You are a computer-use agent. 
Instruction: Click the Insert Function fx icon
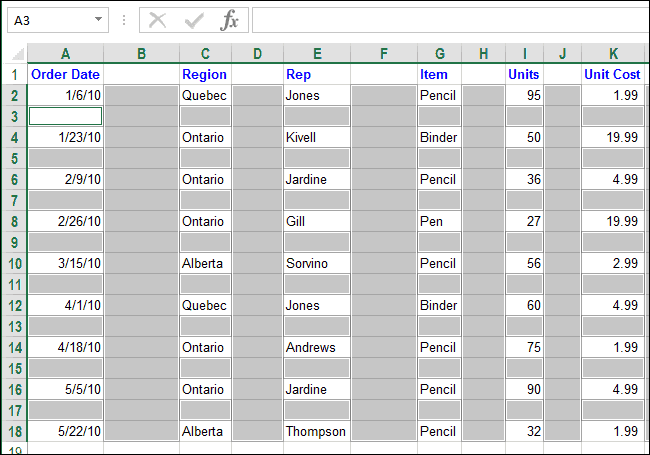pos(230,20)
